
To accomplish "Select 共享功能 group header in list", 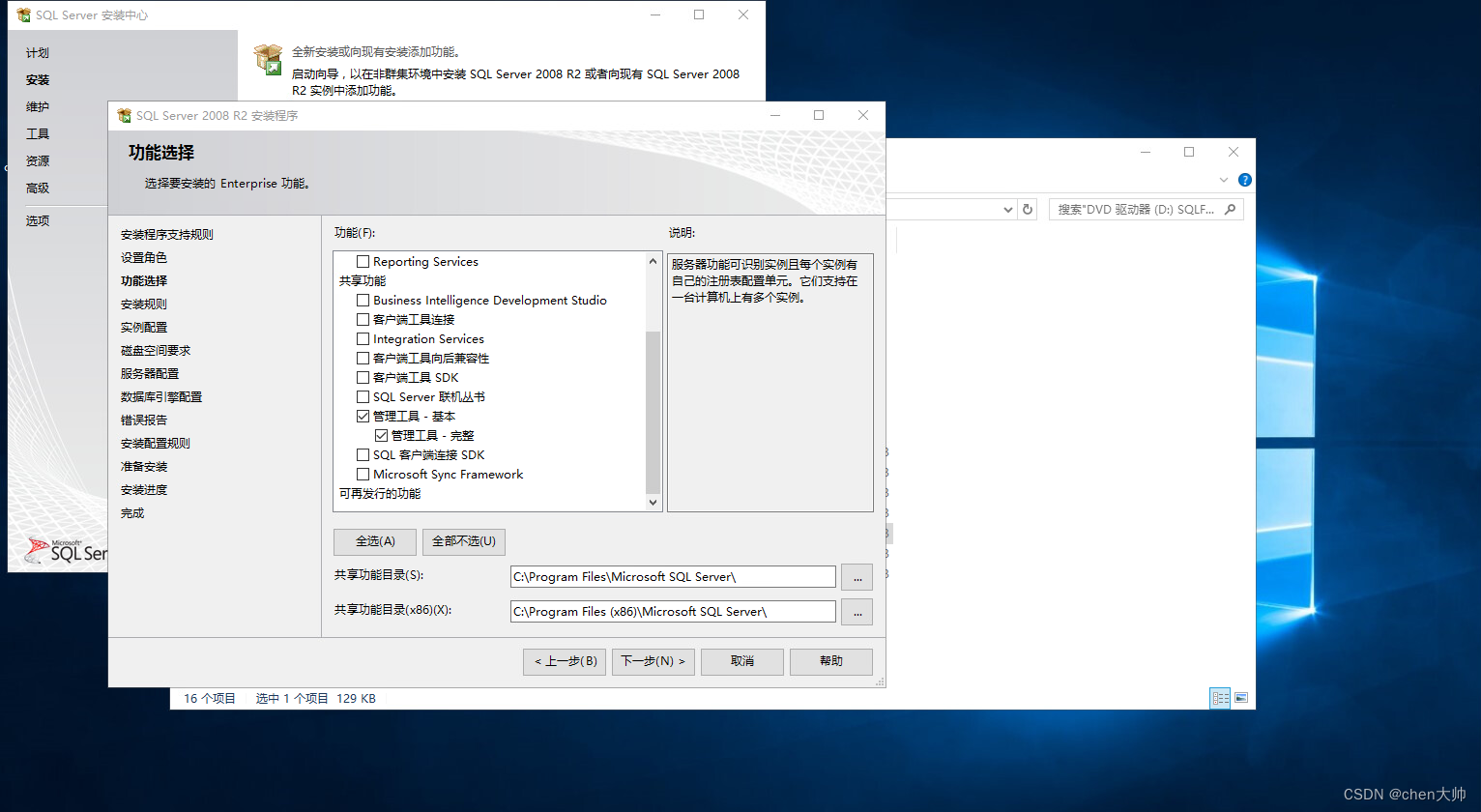I will coord(363,281).
